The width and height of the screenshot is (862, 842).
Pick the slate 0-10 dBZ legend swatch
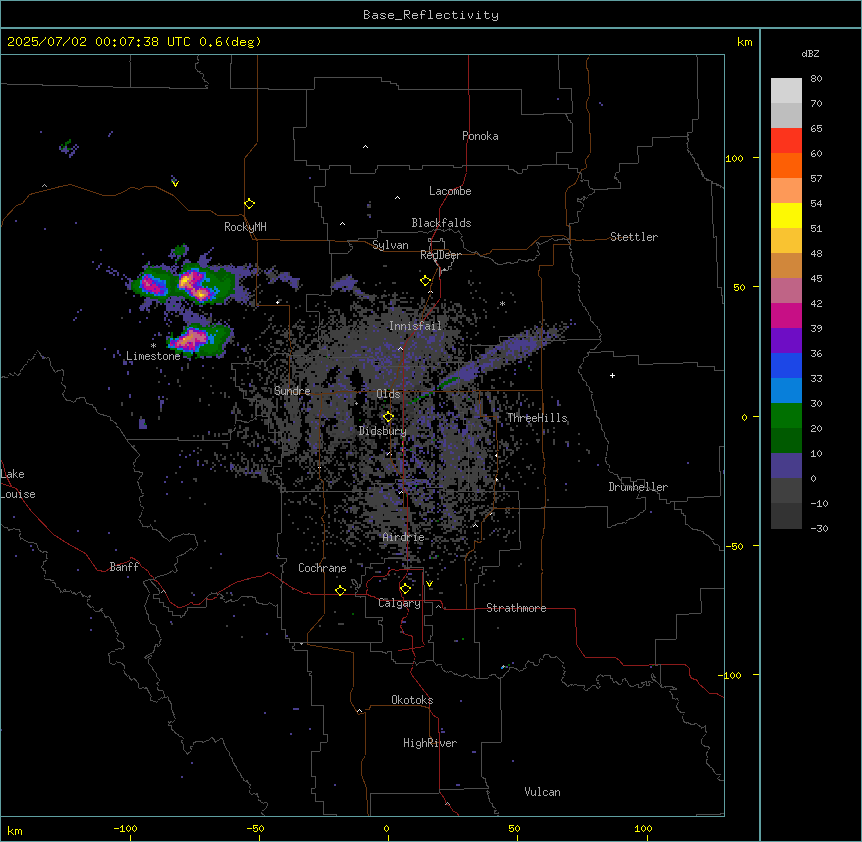coord(786,466)
